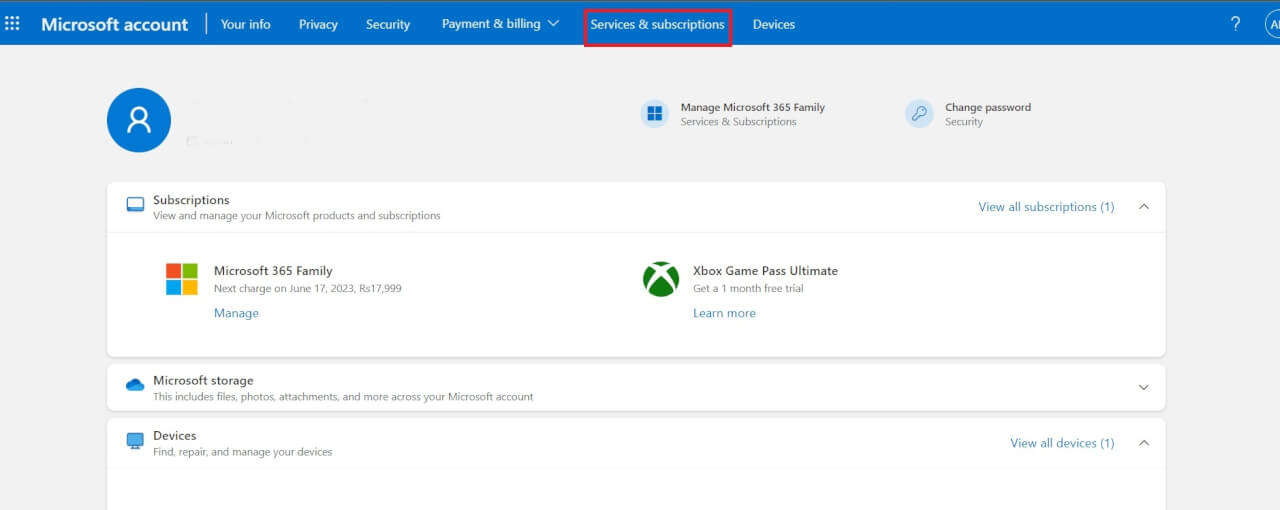Expand the Microsoft storage section
The width and height of the screenshot is (1280, 510).
(1144, 388)
